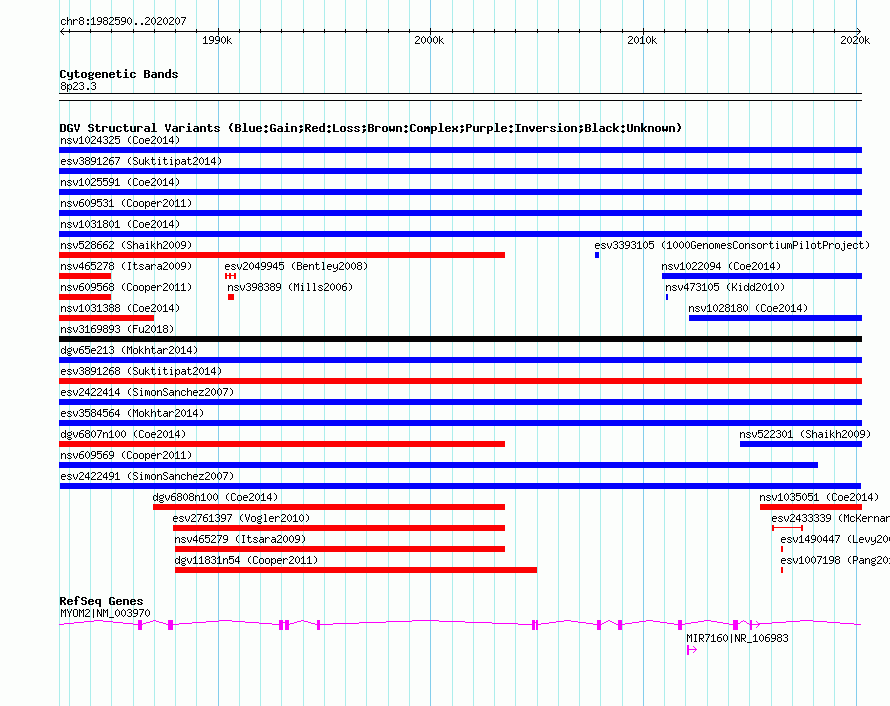Click the esv3891268 (Suktitipat2014) red label
The width and height of the screenshot is (890, 706).
pyautogui.click(x=141, y=371)
